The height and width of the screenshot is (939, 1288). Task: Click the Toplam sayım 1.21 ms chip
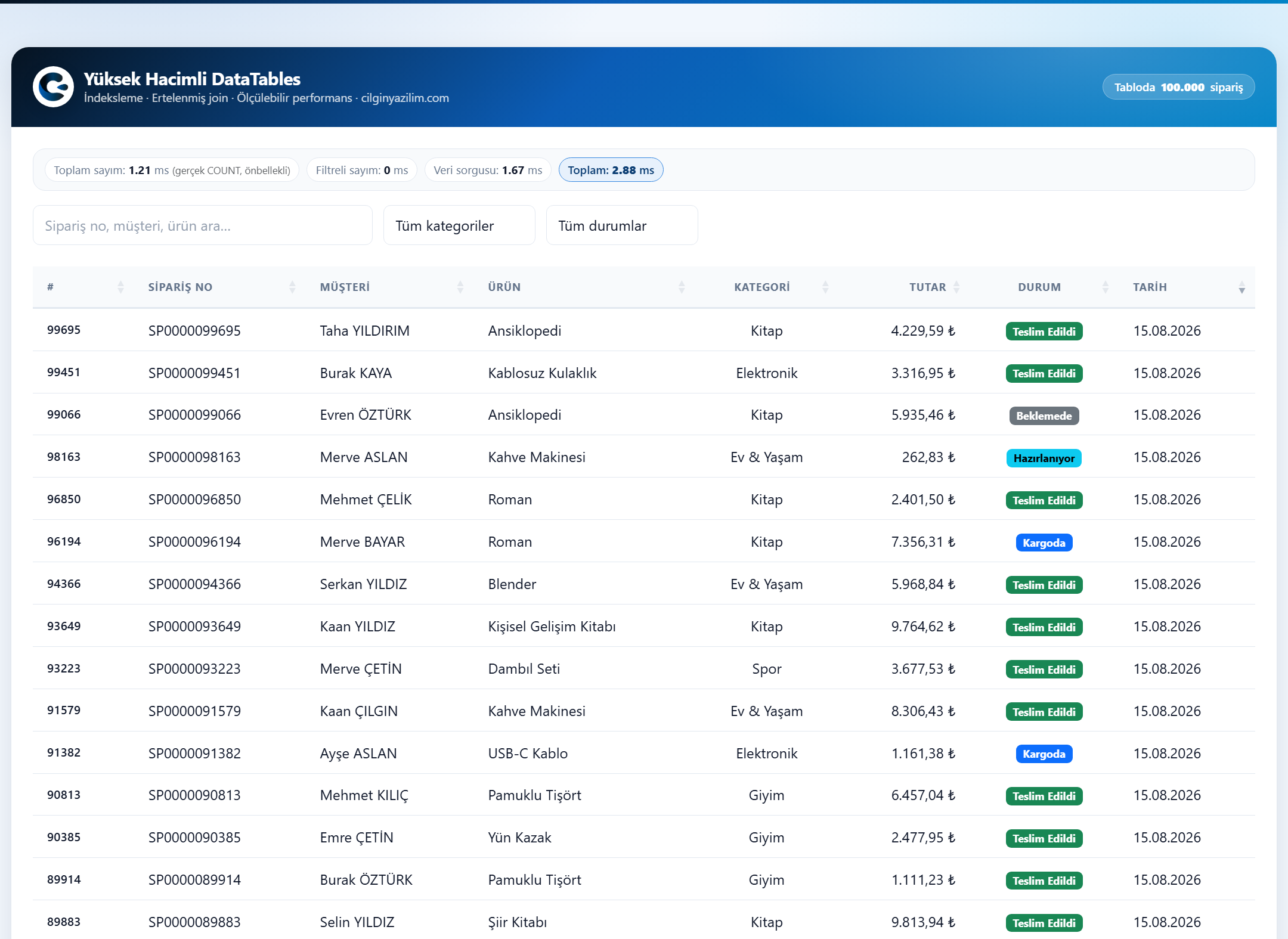(x=172, y=170)
